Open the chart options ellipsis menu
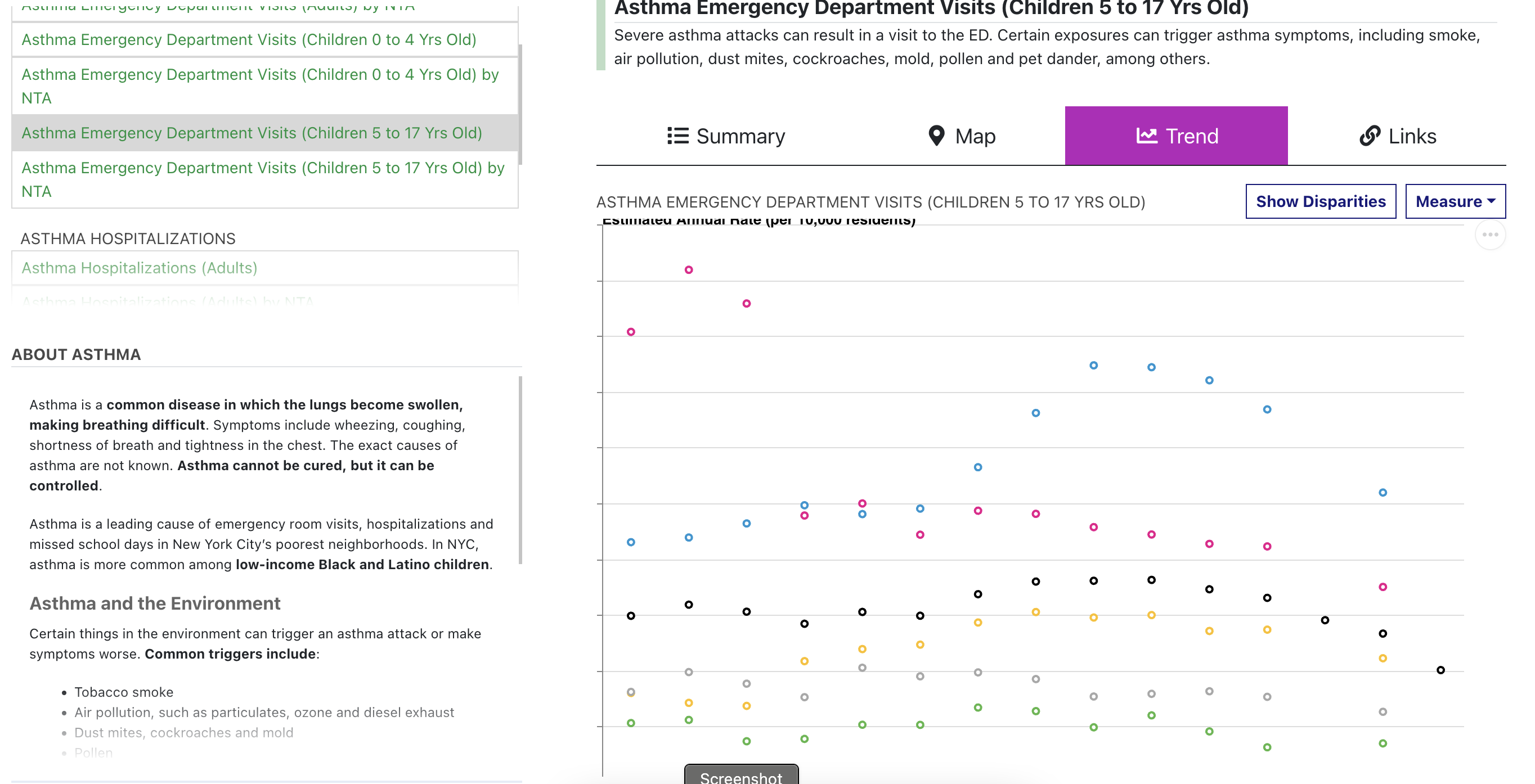 pyautogui.click(x=1491, y=235)
